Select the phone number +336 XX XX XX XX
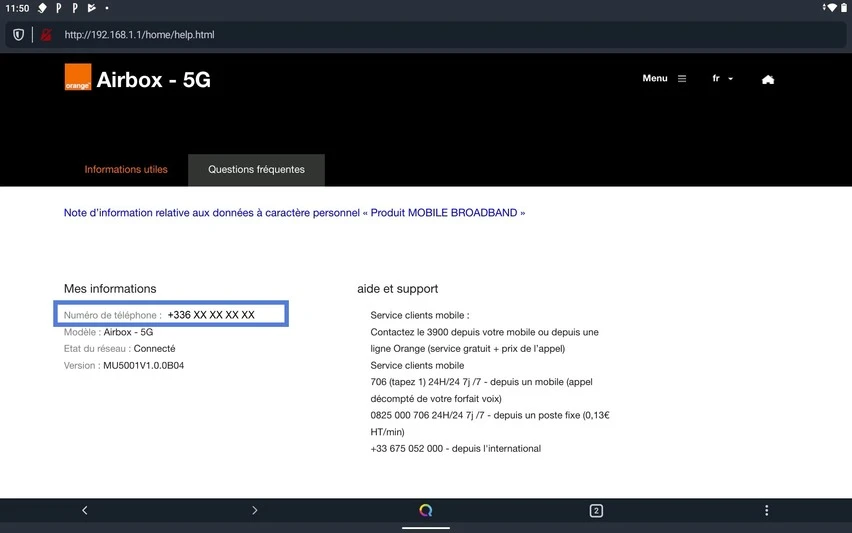This screenshot has width=852, height=533. 211,315
